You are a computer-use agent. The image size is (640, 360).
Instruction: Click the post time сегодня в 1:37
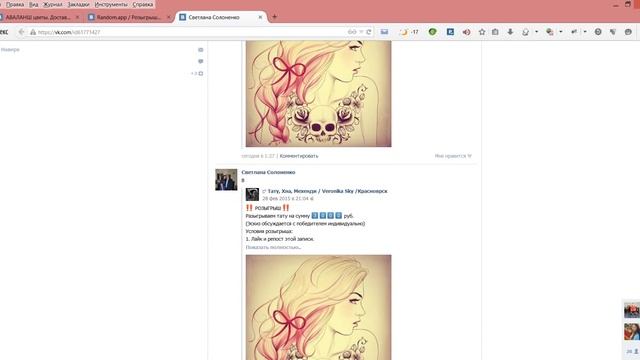click(x=258, y=156)
